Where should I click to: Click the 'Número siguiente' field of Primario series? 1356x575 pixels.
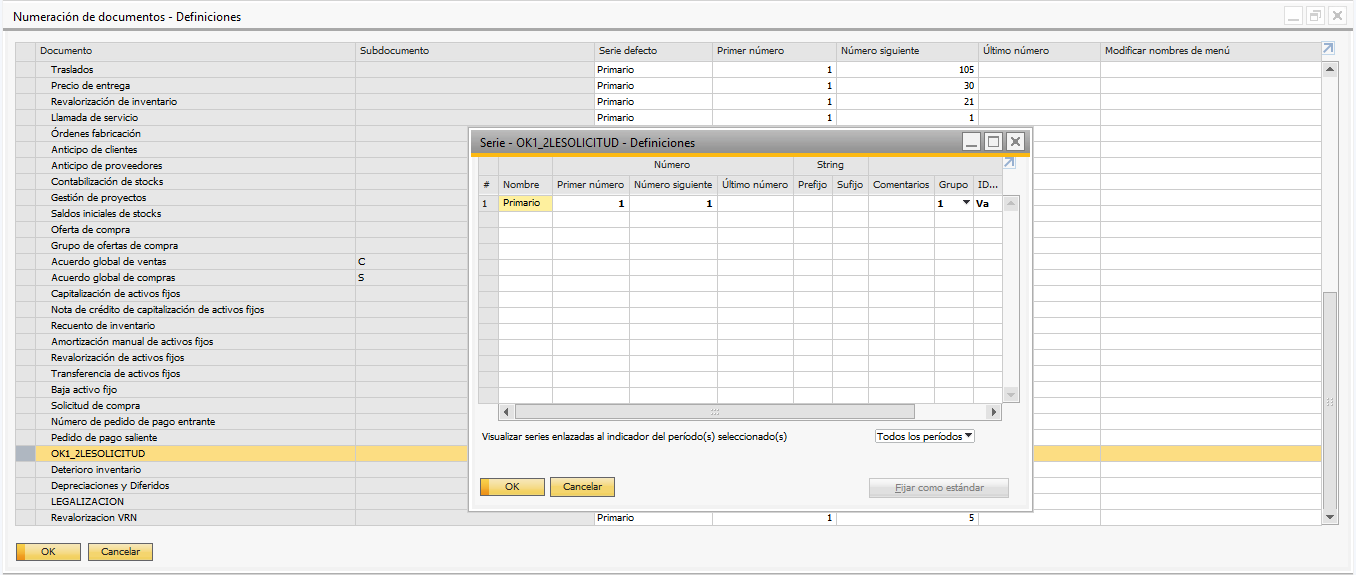pos(672,203)
